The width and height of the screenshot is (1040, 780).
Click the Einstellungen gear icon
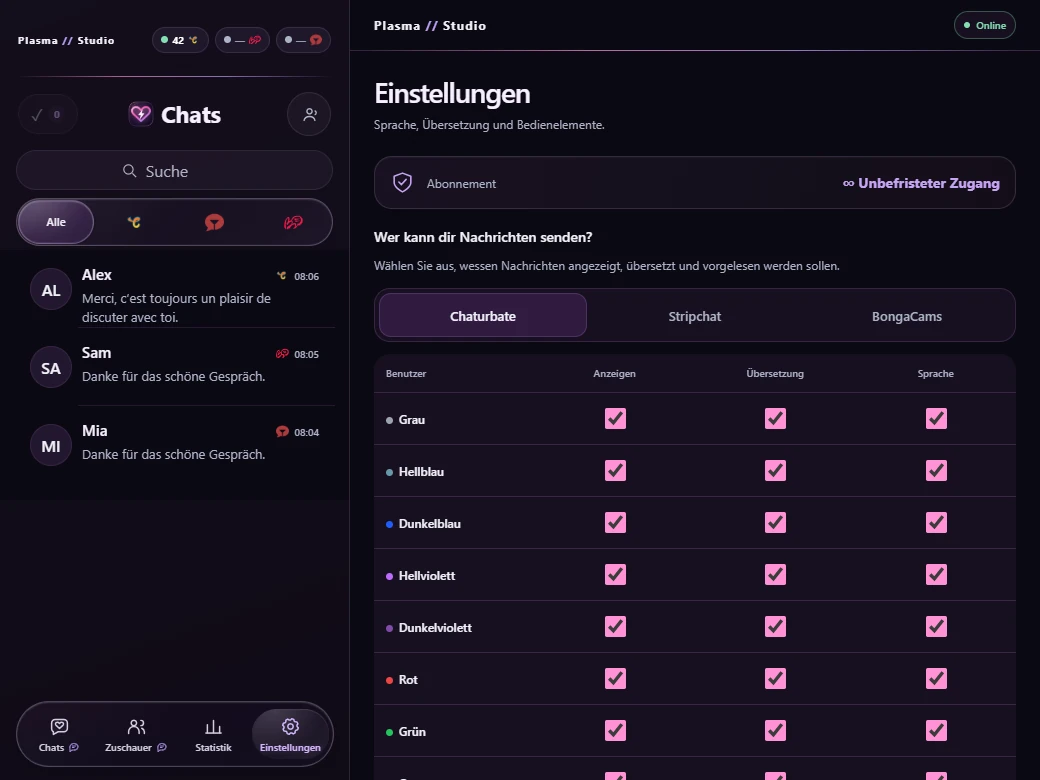[290, 727]
